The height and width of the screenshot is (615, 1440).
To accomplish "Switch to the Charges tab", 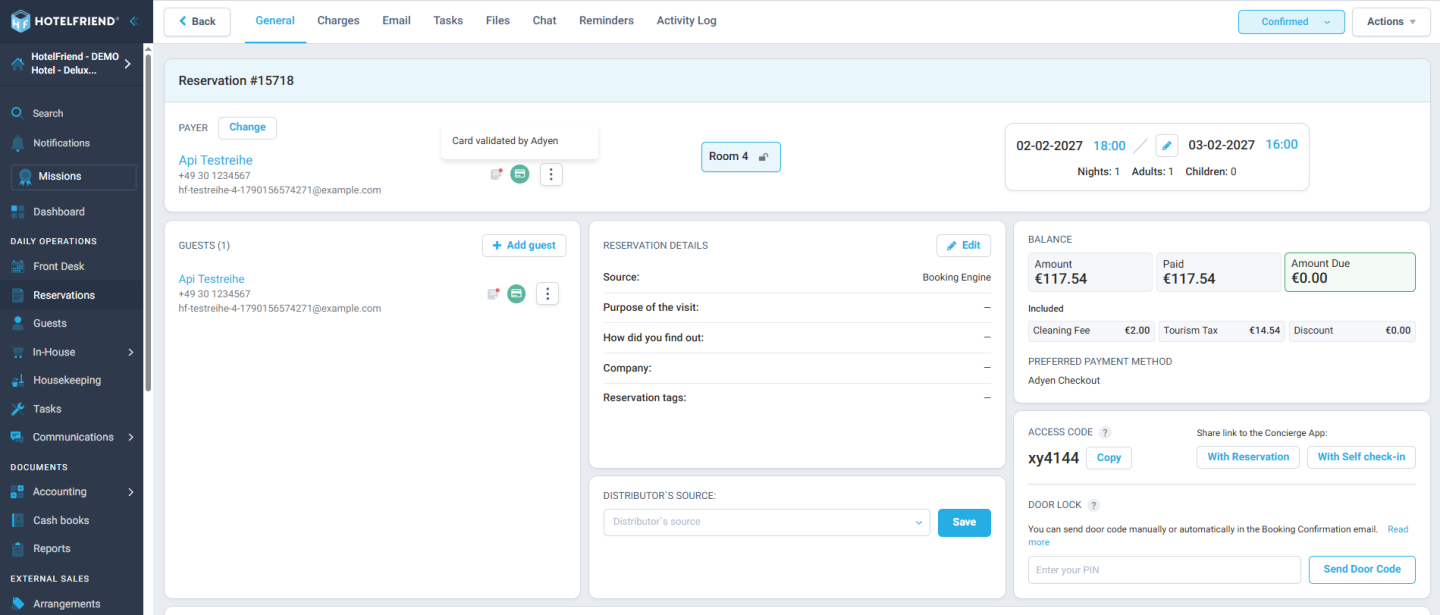I will pos(338,21).
